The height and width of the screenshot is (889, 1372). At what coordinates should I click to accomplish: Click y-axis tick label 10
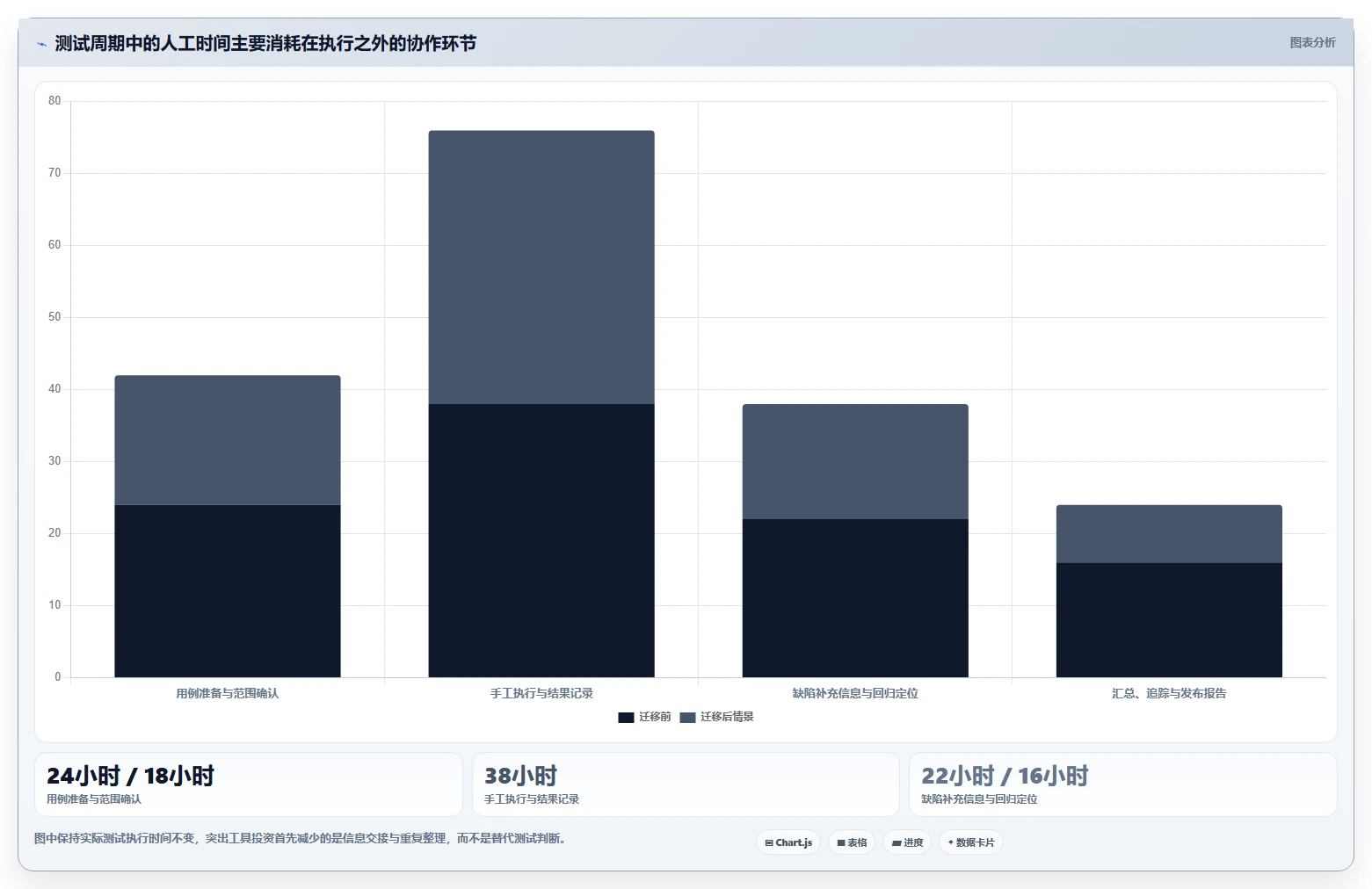pyautogui.click(x=54, y=605)
